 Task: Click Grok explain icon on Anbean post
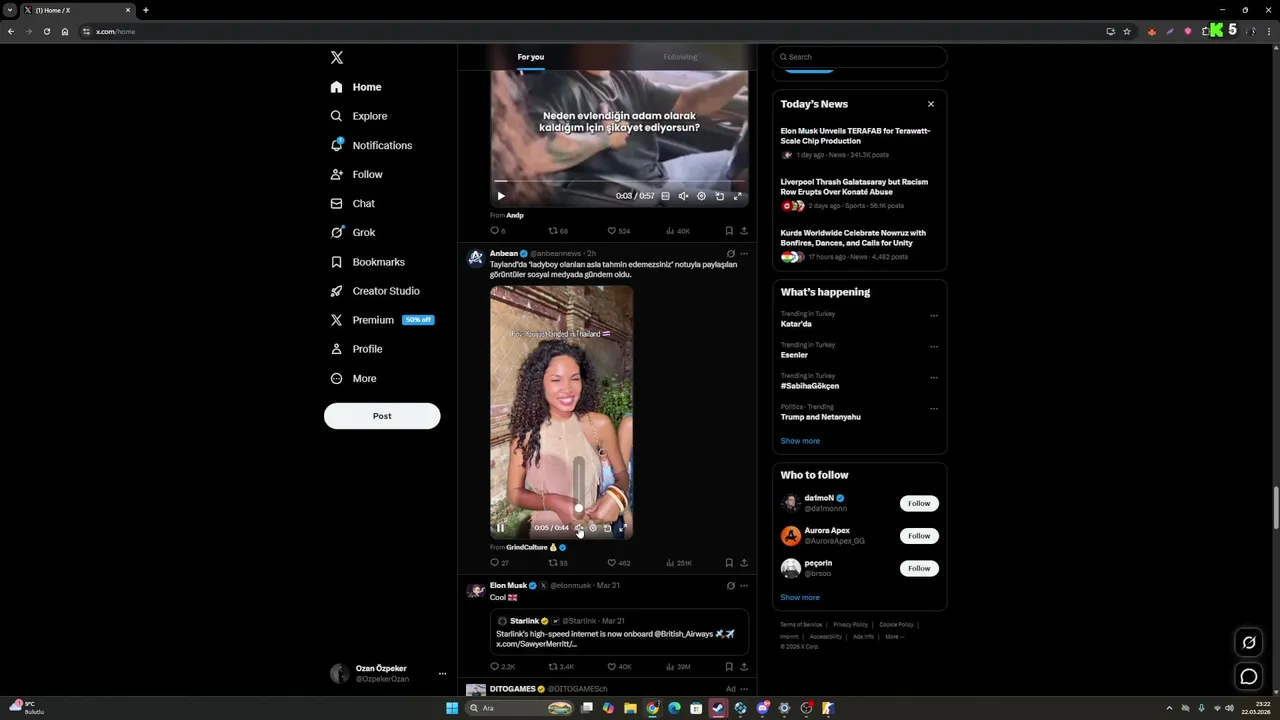point(731,254)
